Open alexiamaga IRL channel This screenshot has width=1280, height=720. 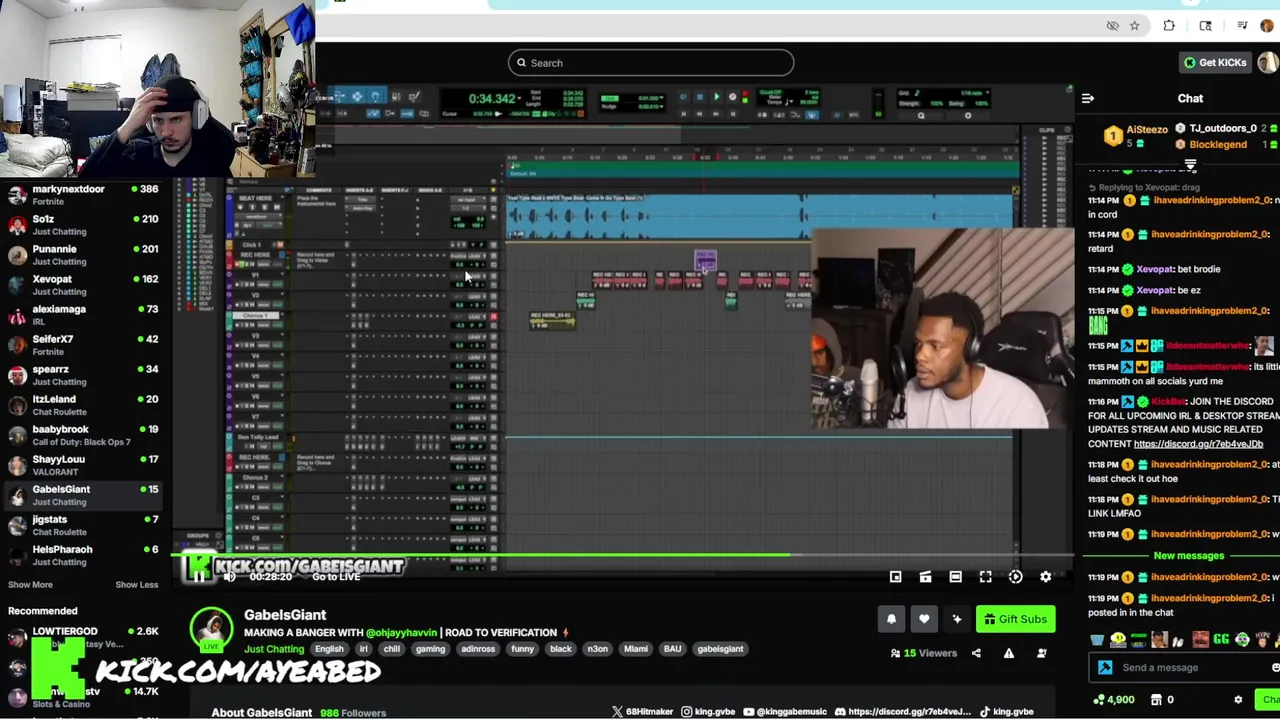[85, 315]
